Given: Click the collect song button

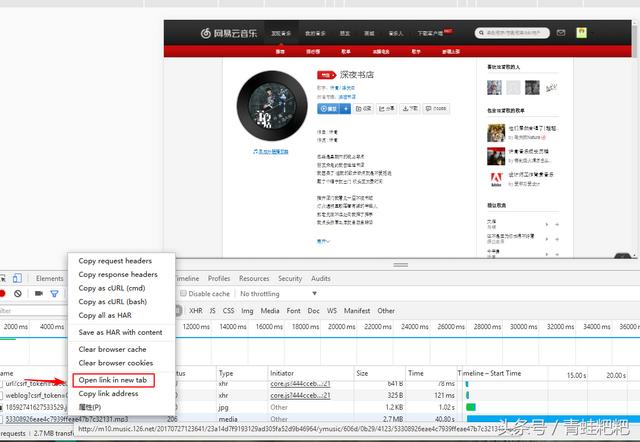Looking at the screenshot, I should coord(363,109).
